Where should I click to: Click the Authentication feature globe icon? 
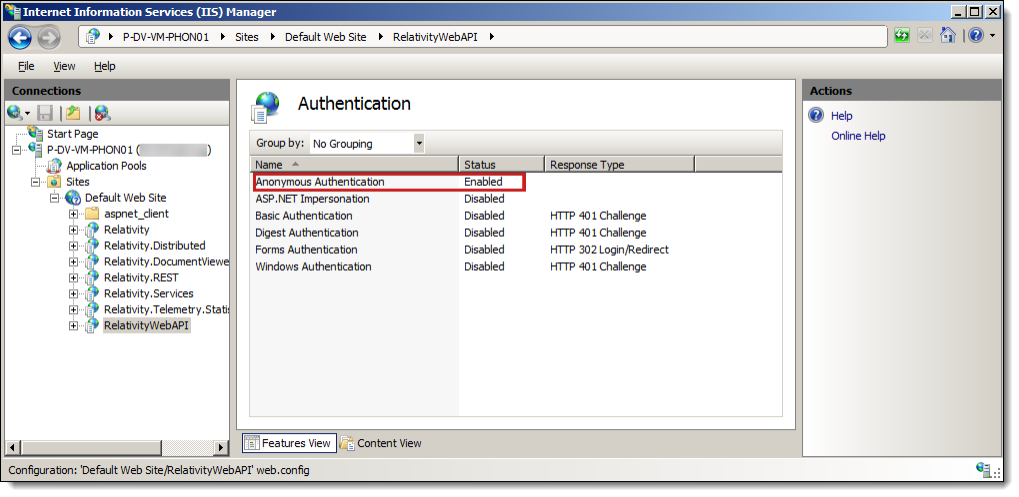tap(266, 107)
